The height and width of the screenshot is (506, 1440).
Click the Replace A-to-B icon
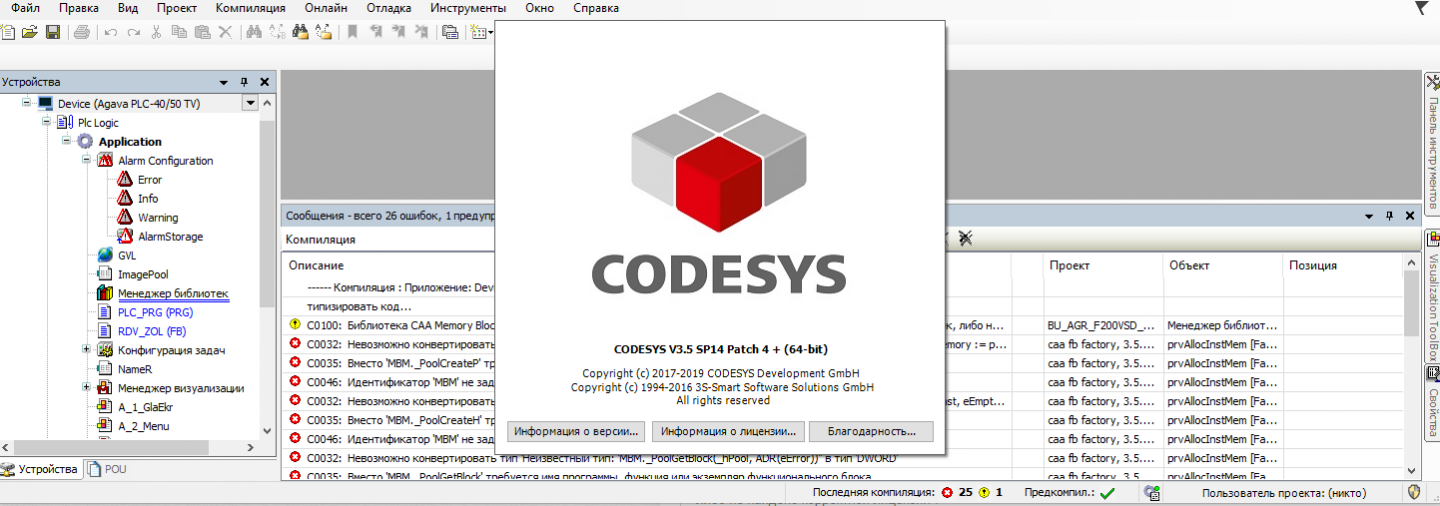pyautogui.click(x=278, y=32)
